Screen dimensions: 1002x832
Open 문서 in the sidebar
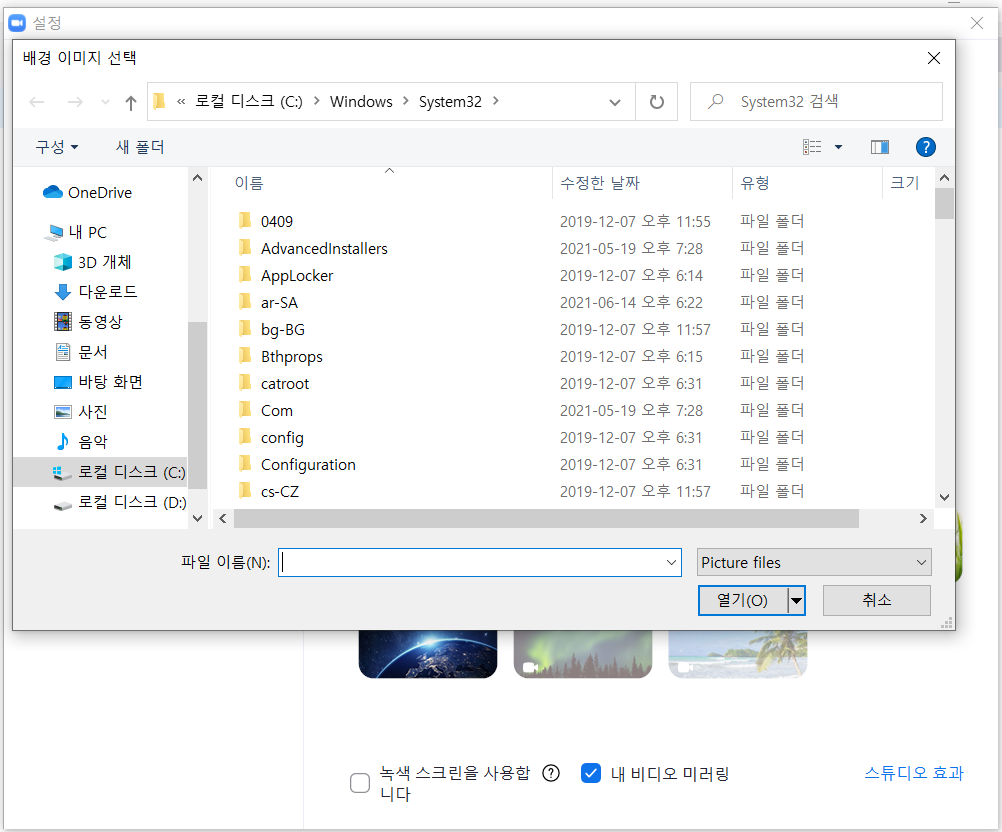click(x=81, y=352)
